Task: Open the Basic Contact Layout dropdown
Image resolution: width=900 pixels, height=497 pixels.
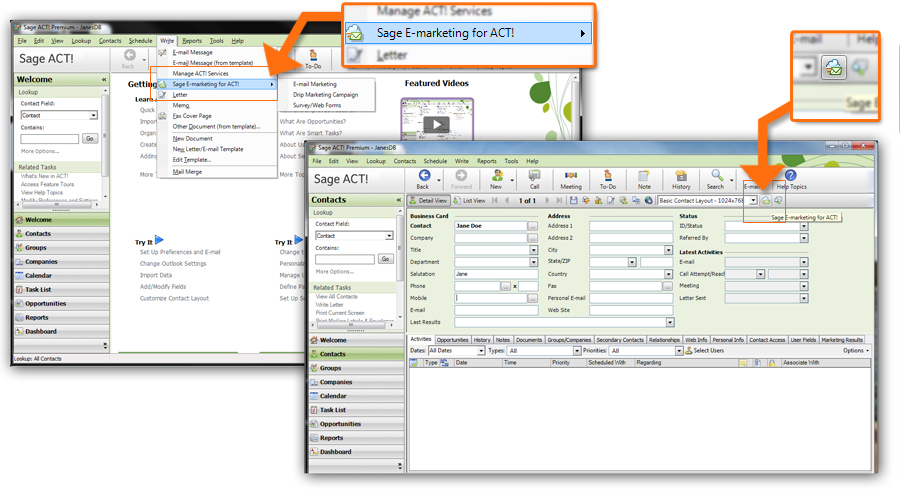Action: point(752,200)
